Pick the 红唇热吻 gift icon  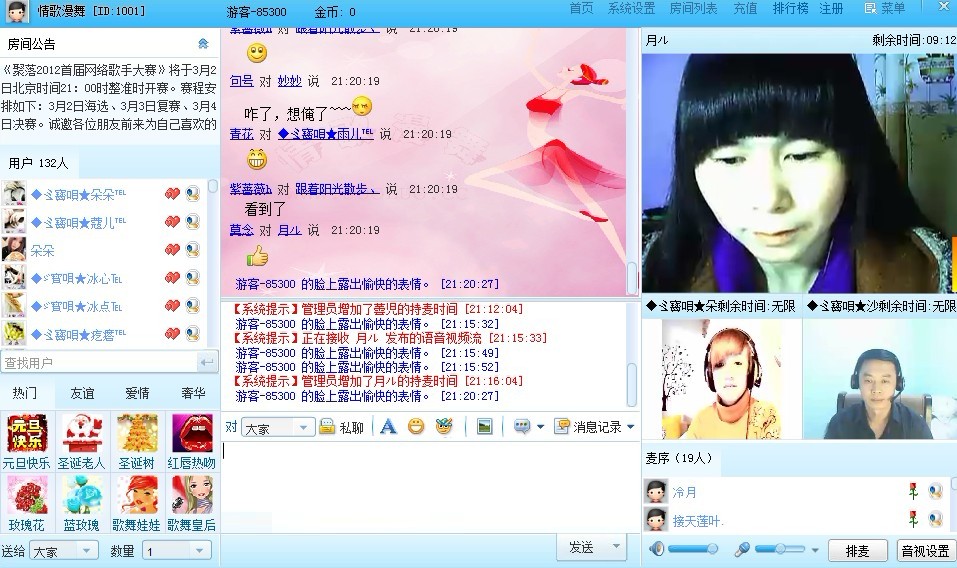tap(192, 433)
